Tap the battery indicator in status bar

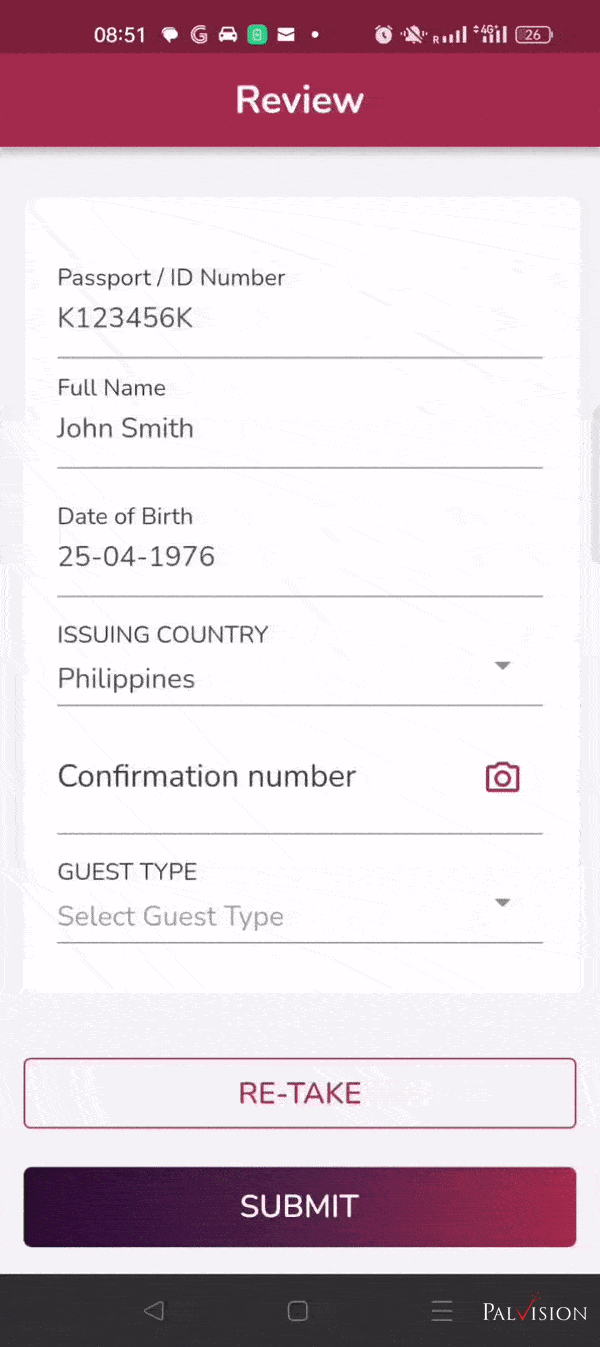[x=534, y=35]
